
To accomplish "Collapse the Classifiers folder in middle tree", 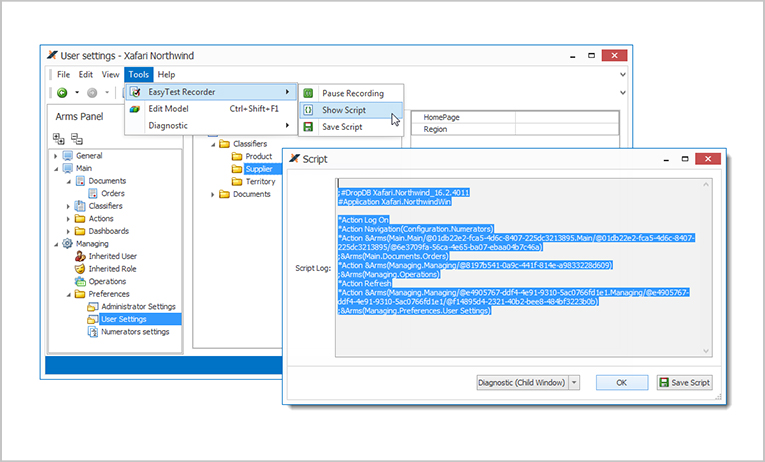I will 213,144.
